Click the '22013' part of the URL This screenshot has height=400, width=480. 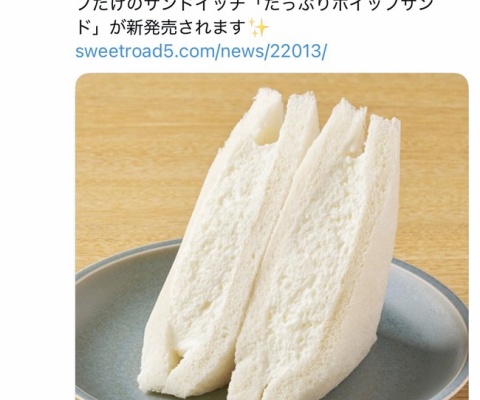pos(294,51)
